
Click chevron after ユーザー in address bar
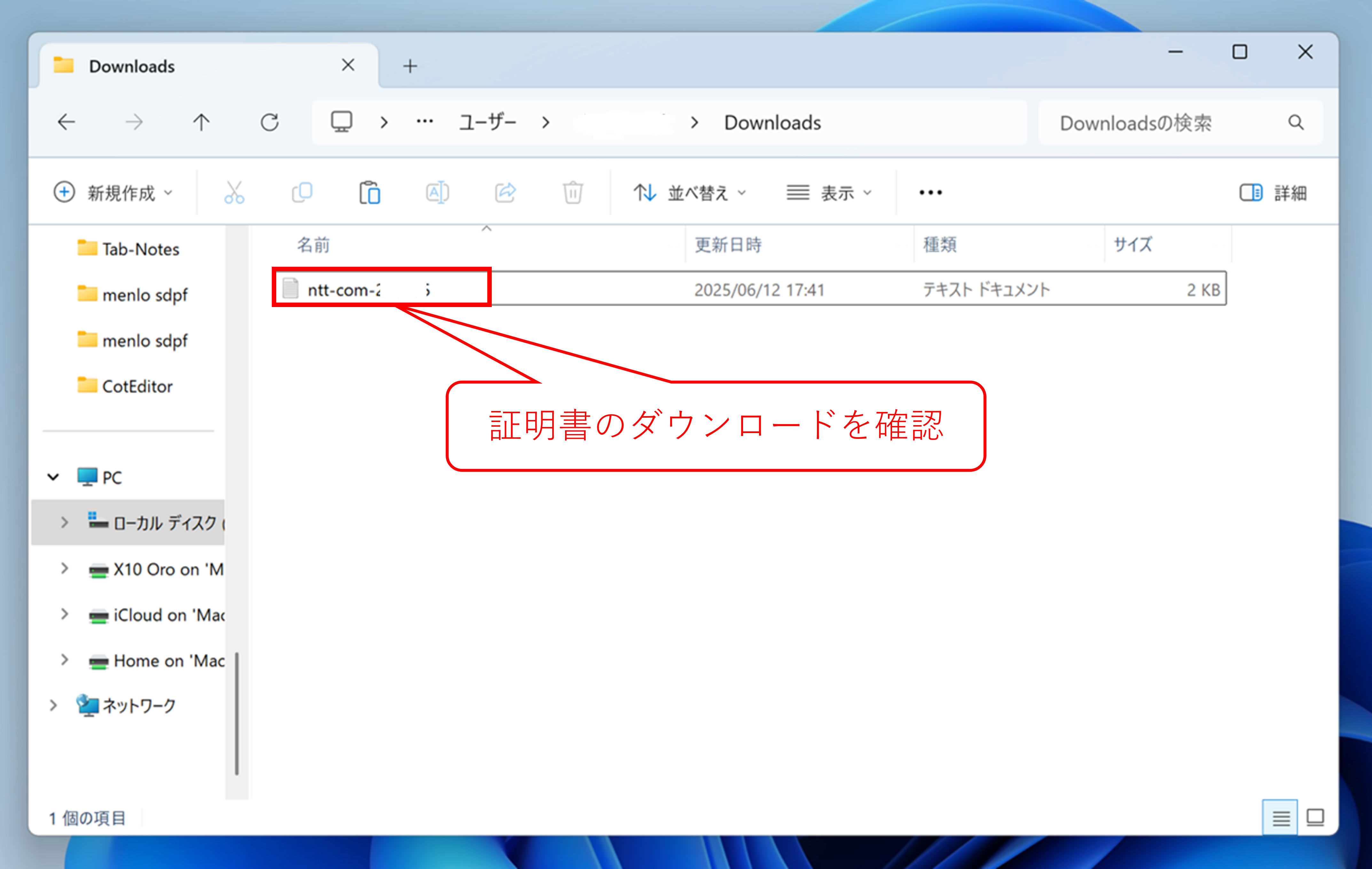[x=545, y=122]
